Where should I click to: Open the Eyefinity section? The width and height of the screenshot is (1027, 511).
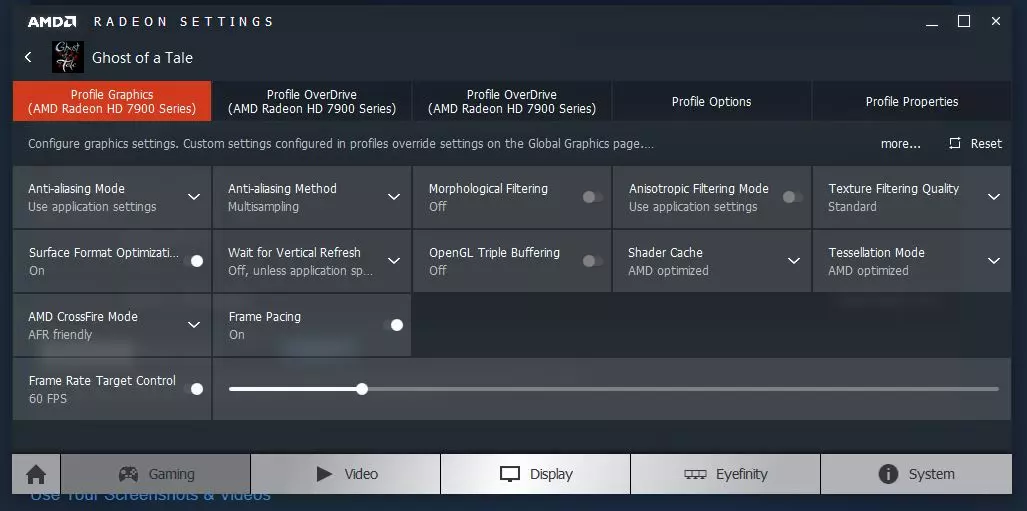[x=725, y=474]
